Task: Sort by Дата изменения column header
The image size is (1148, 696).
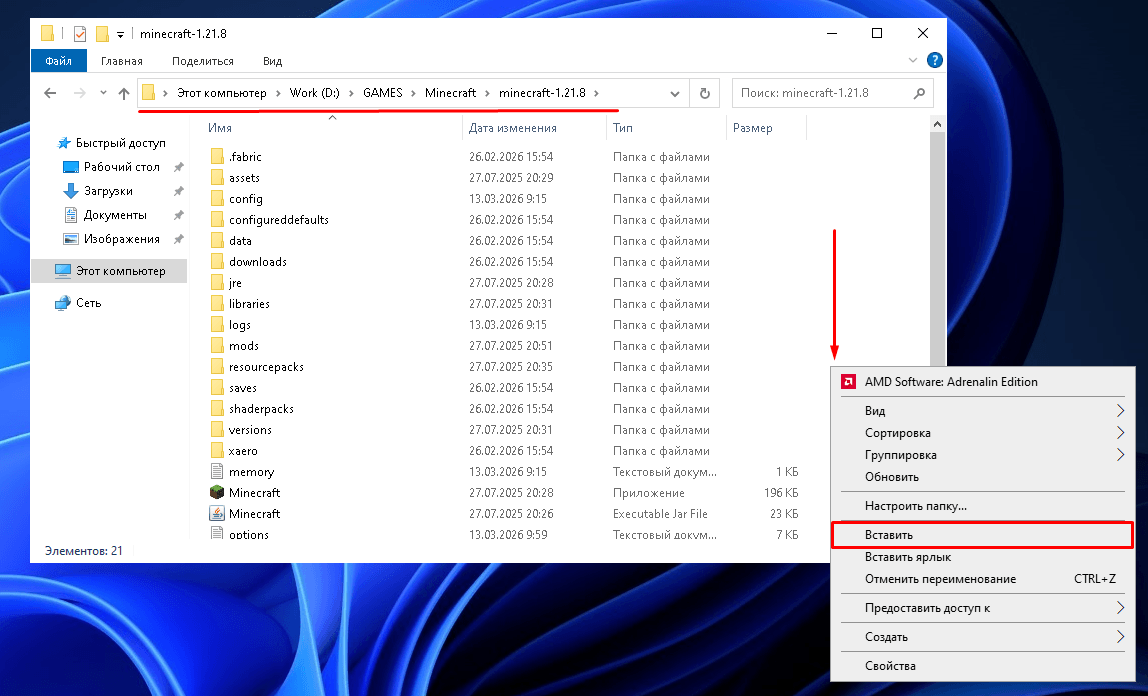Action: coord(512,128)
